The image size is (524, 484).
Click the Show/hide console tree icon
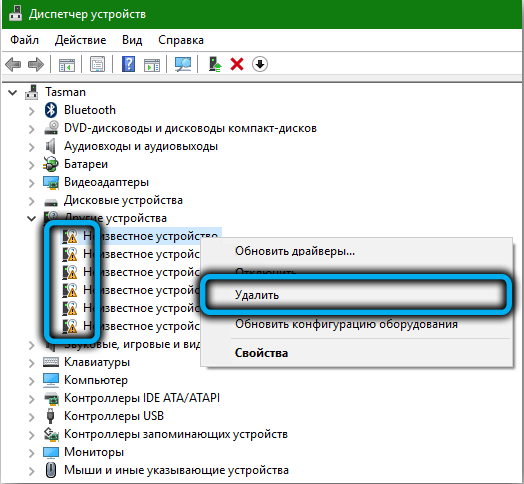coord(67,64)
